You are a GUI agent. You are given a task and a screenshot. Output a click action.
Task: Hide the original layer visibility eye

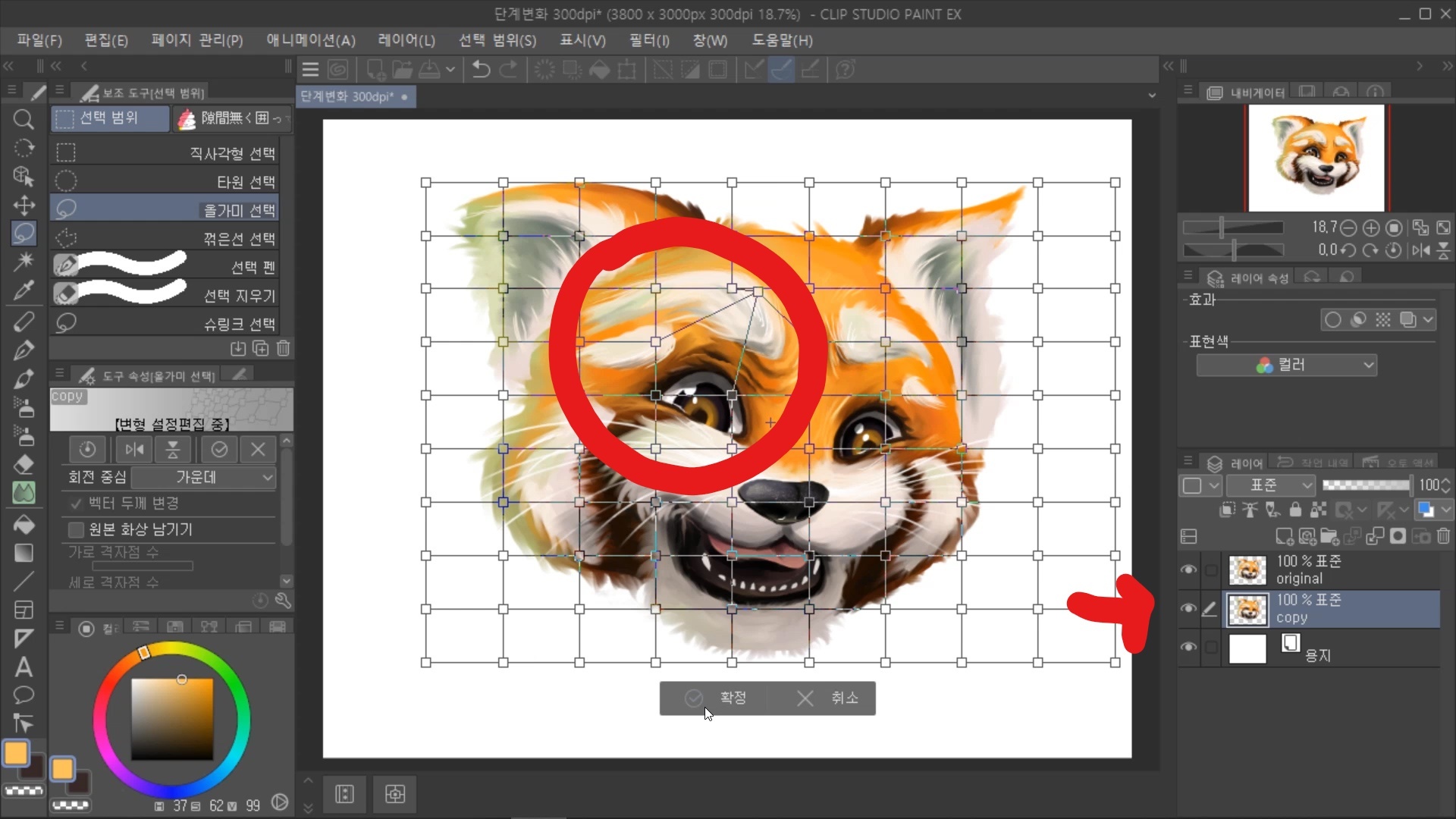click(1188, 570)
